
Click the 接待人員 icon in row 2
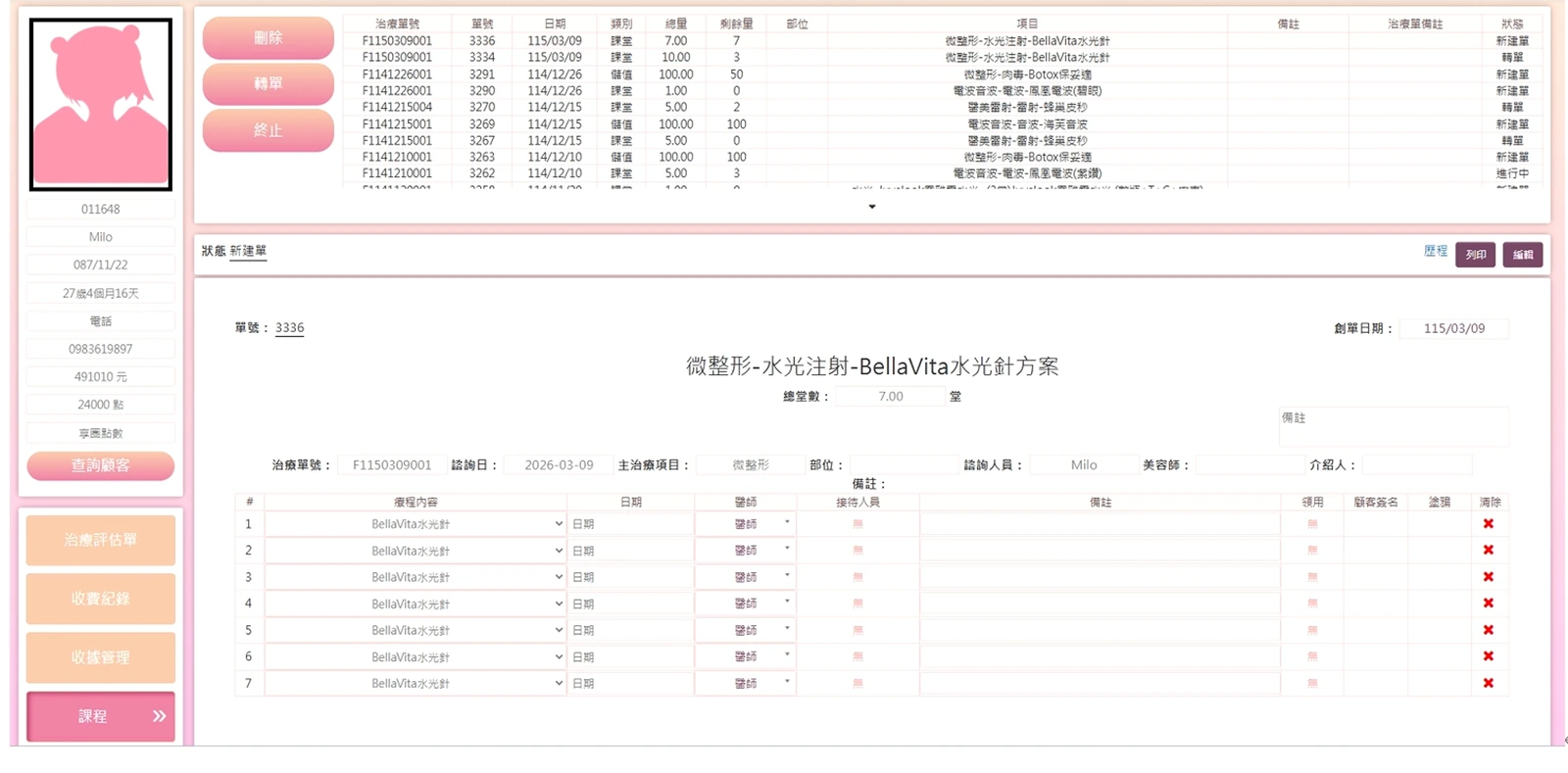click(x=857, y=551)
